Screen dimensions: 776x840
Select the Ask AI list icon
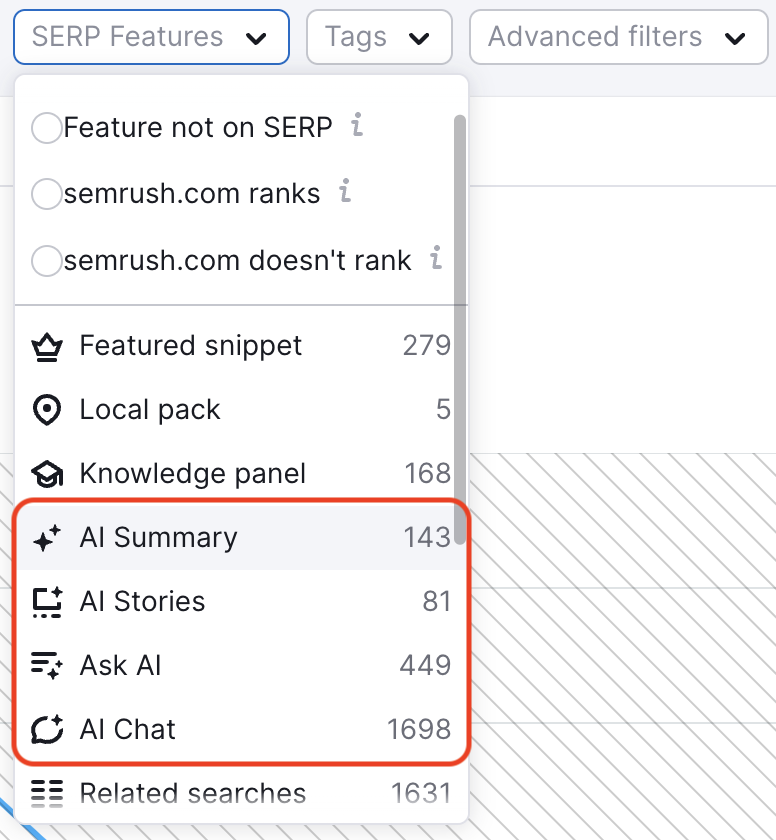pyautogui.click(x=45, y=665)
